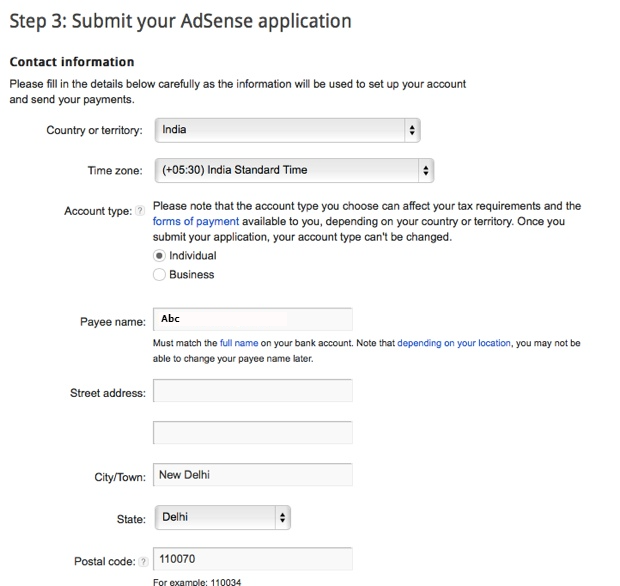Click the Postal code input field

pos(253,559)
